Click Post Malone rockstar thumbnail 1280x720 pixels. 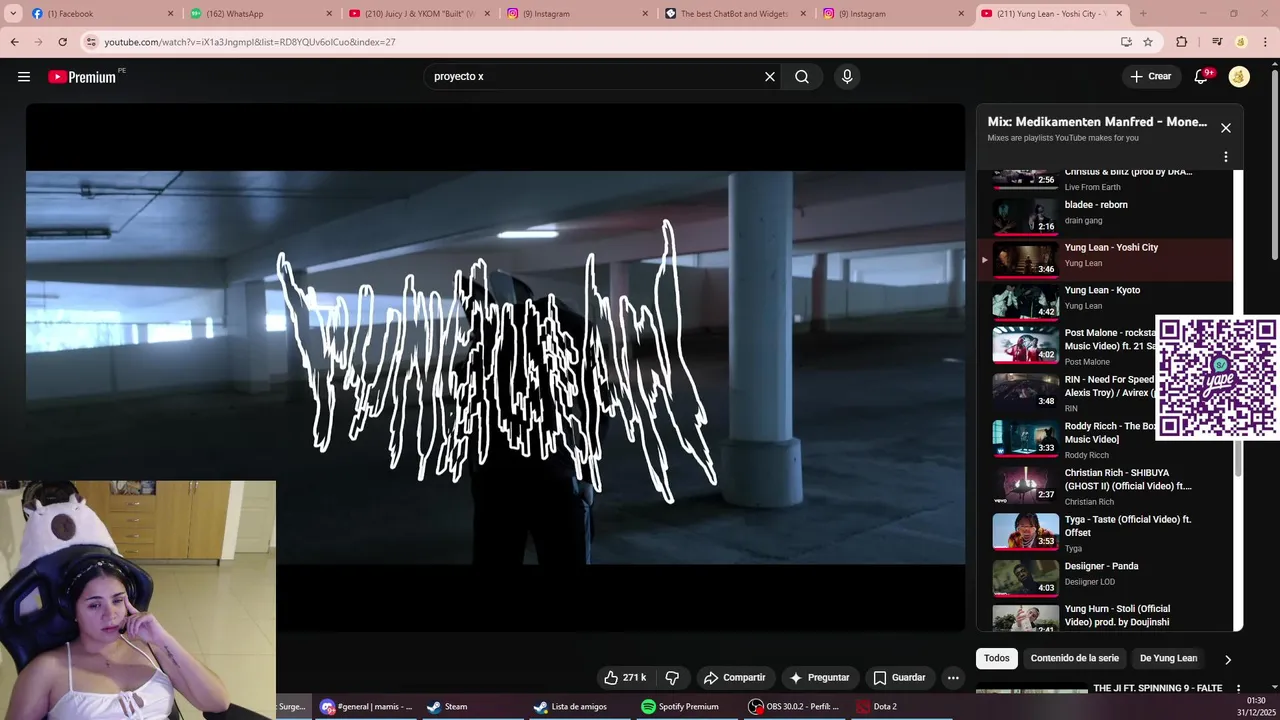click(x=1025, y=344)
